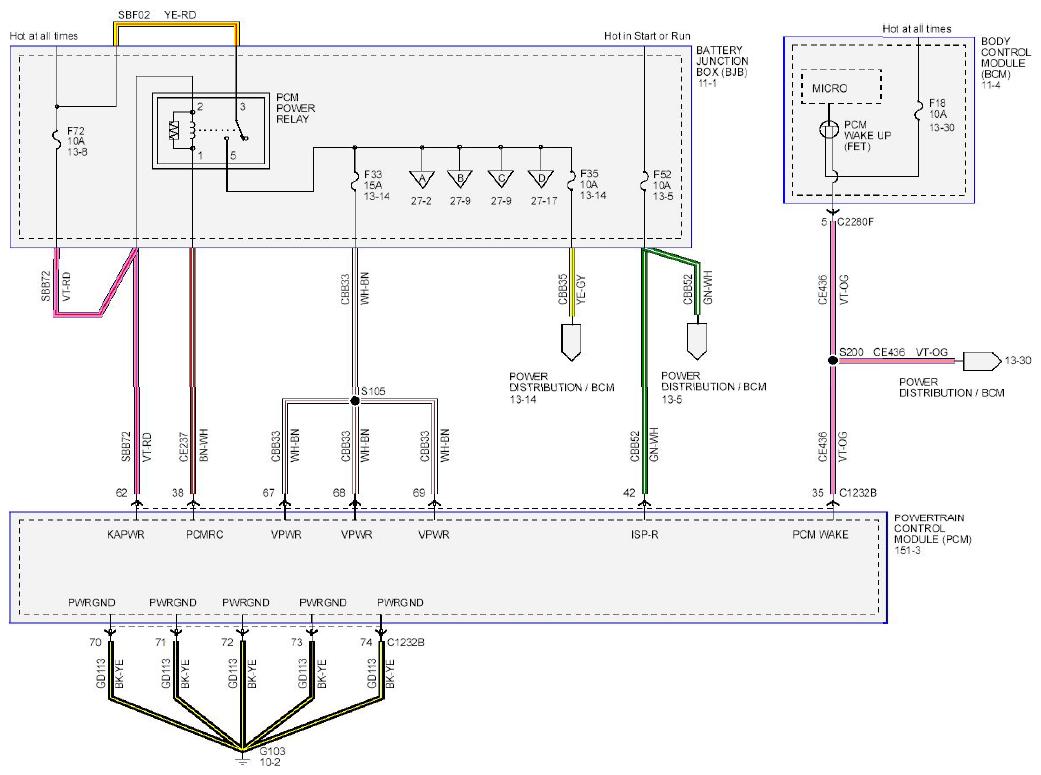Click the VPWR label at pin 67
1041x775 pixels.
click(286, 535)
